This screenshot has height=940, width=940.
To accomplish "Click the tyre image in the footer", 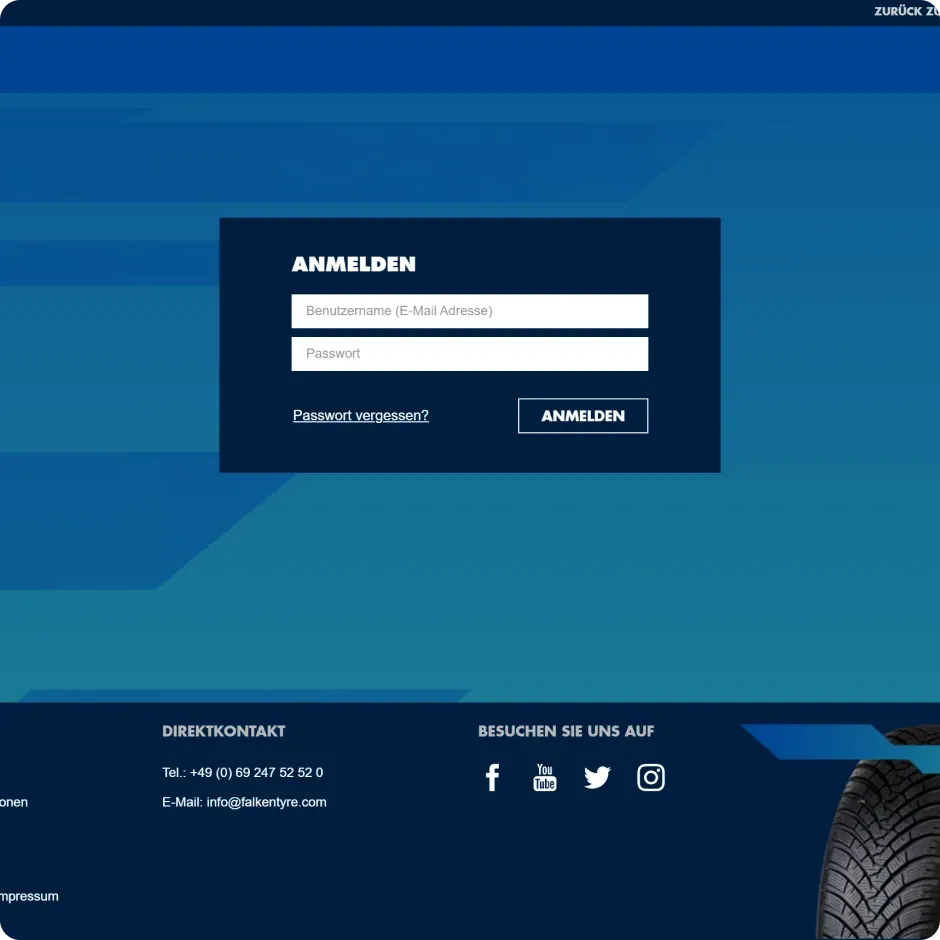I will (x=880, y=850).
